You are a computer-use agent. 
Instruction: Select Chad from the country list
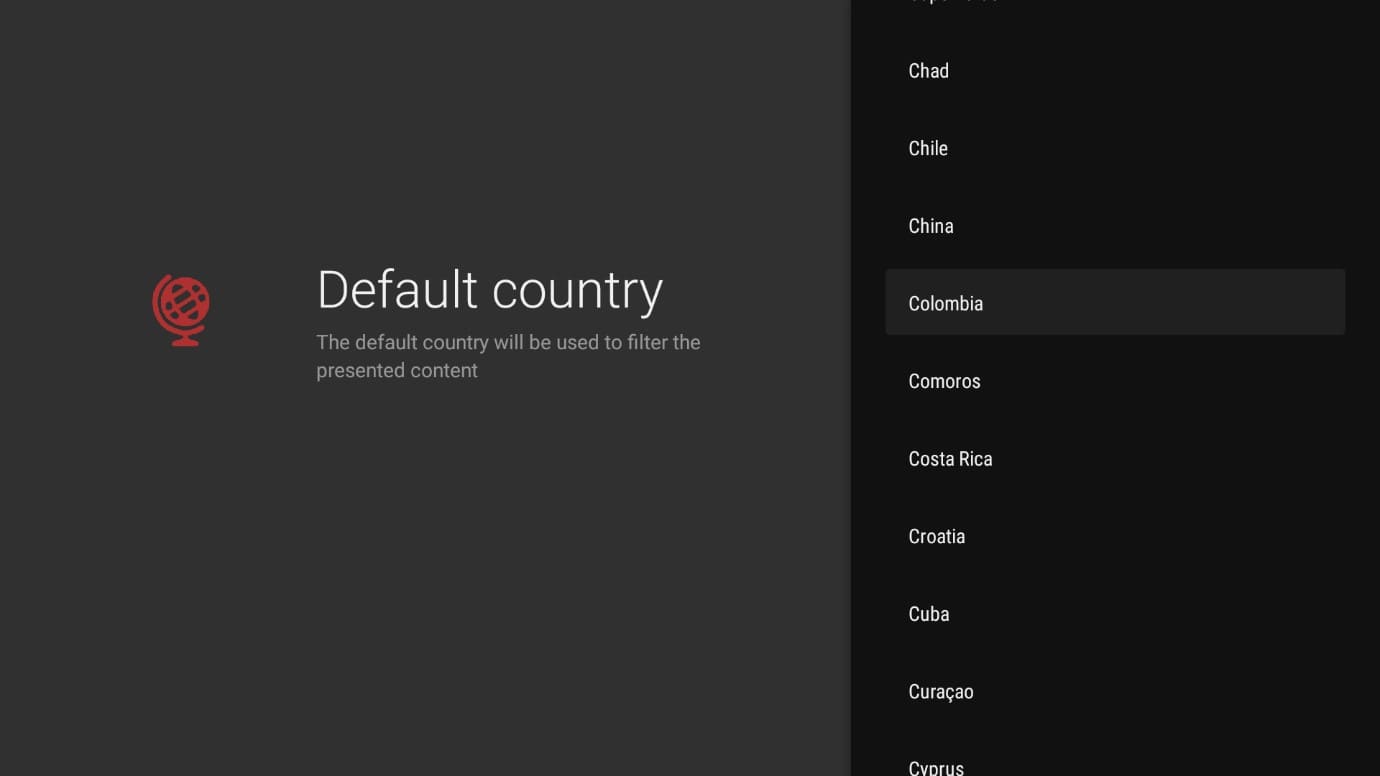(x=928, y=71)
